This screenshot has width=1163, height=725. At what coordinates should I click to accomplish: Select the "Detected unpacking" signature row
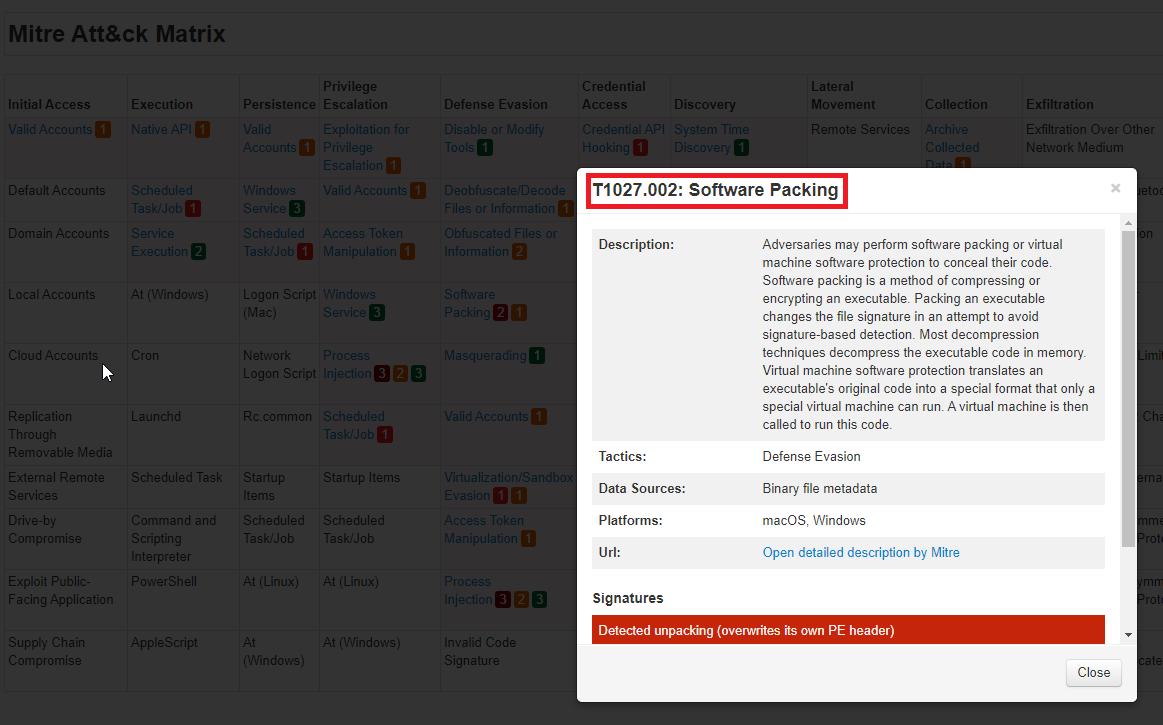pyautogui.click(x=849, y=630)
